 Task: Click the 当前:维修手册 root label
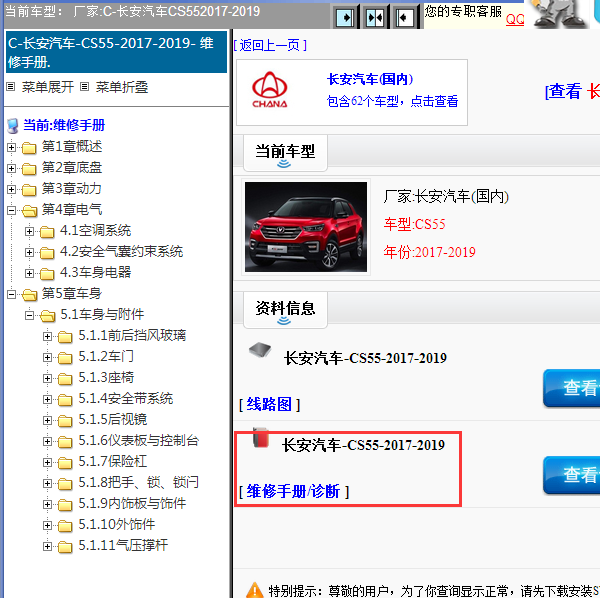(x=64, y=125)
